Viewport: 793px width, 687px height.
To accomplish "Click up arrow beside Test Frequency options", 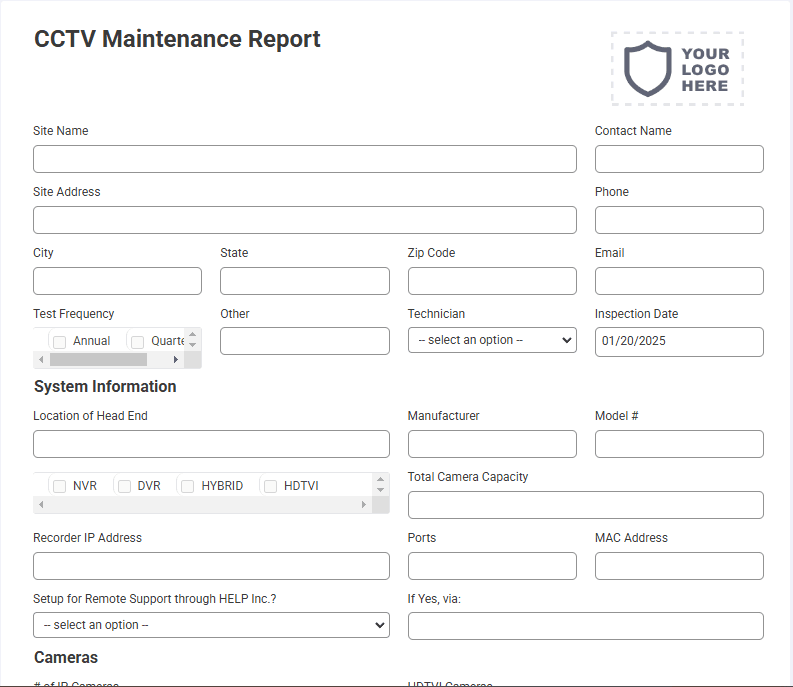I will pos(192,334).
